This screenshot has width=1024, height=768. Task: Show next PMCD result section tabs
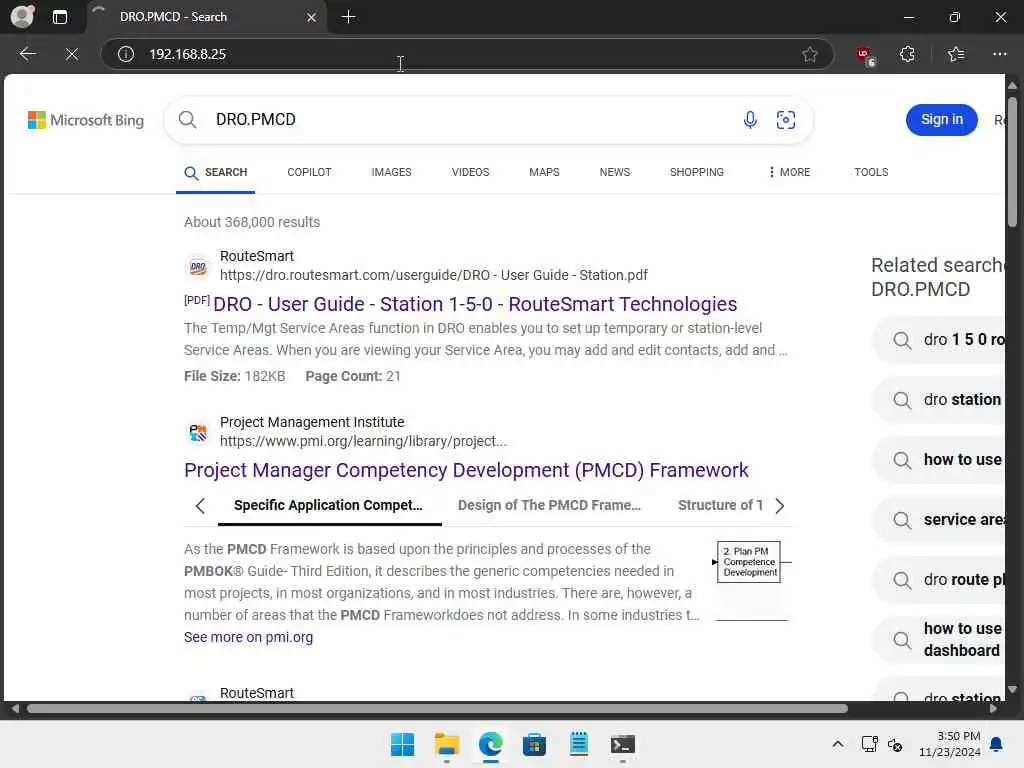click(779, 505)
